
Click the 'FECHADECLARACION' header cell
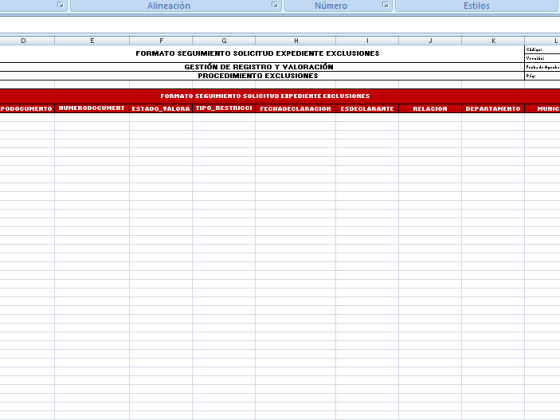click(x=296, y=108)
